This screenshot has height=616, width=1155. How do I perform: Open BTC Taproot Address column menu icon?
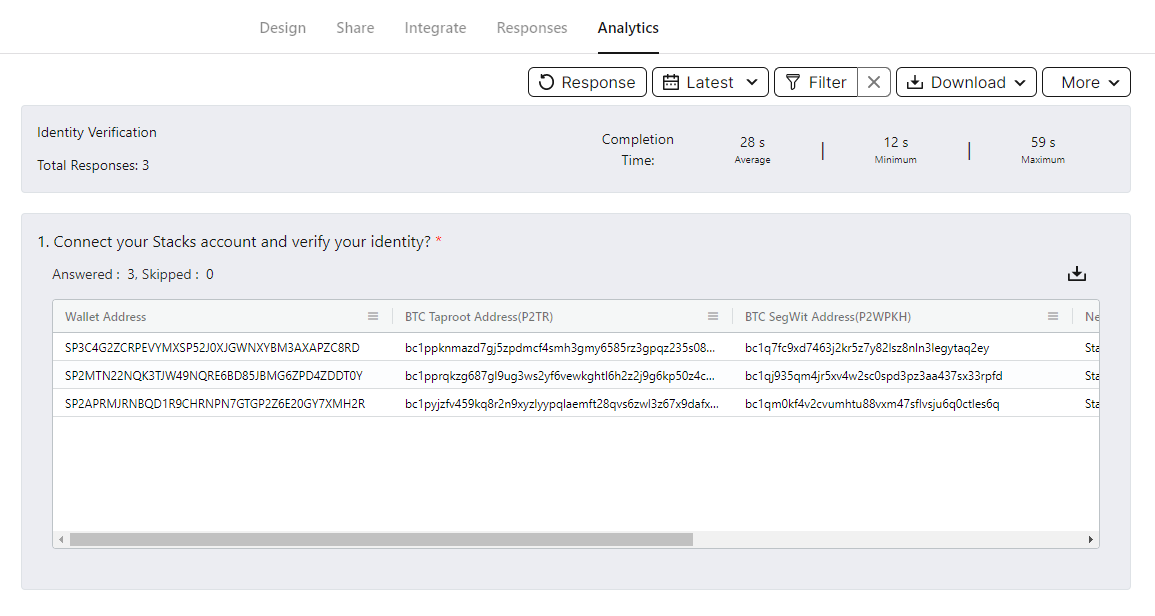pyautogui.click(x=713, y=316)
